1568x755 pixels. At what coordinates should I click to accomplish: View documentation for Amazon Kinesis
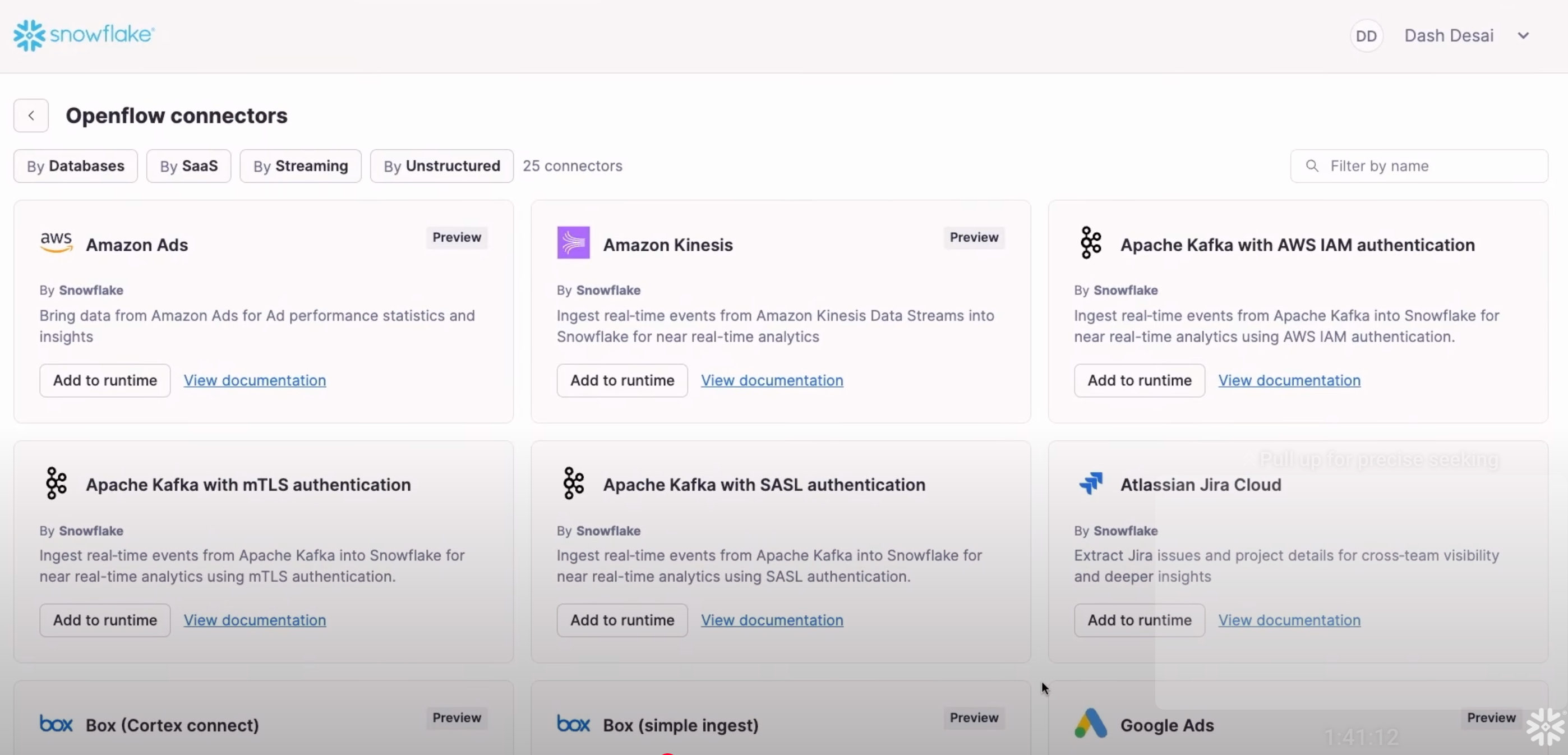pos(772,380)
